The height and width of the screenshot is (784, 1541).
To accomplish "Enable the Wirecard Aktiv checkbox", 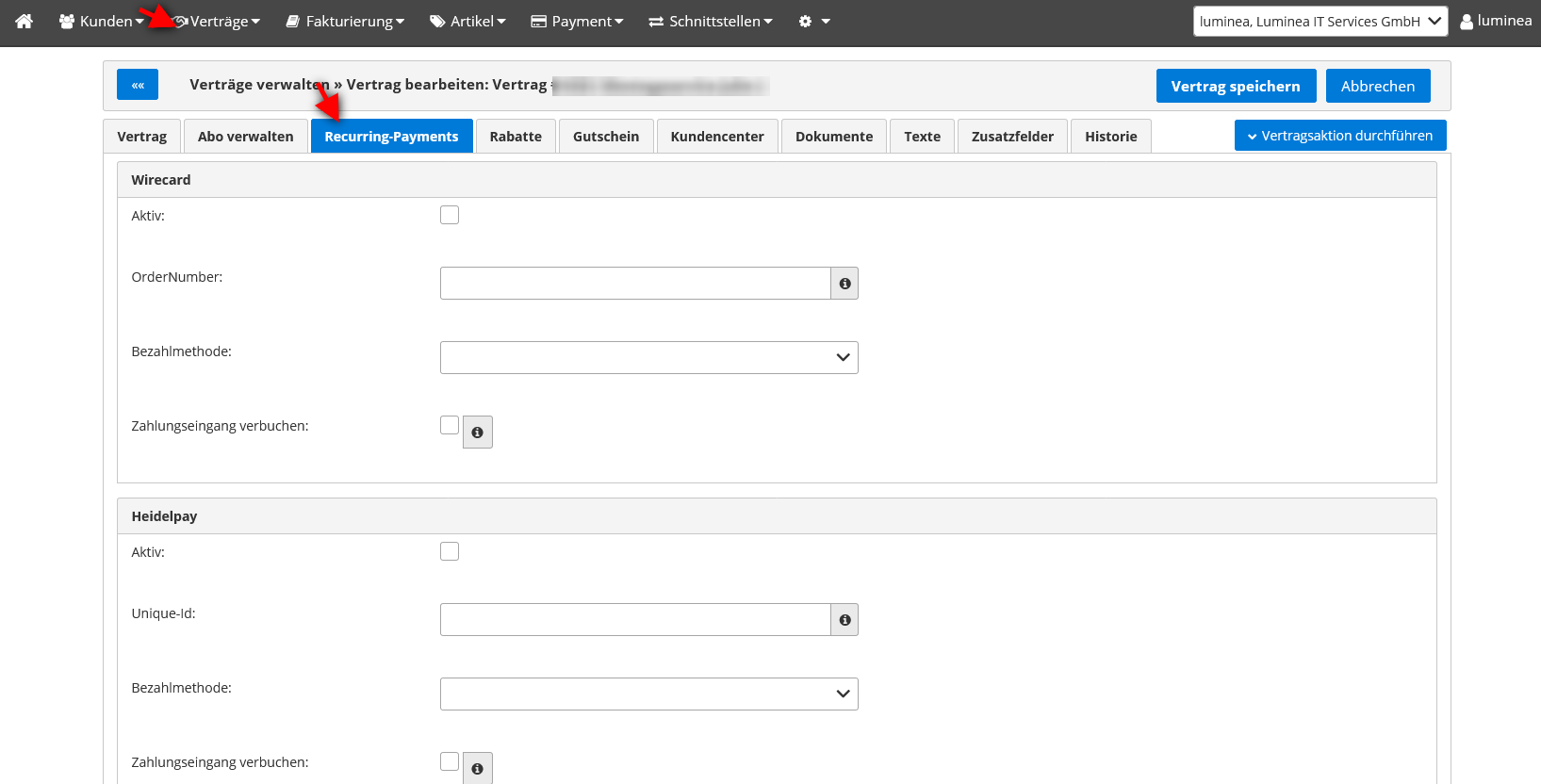I will [450, 215].
